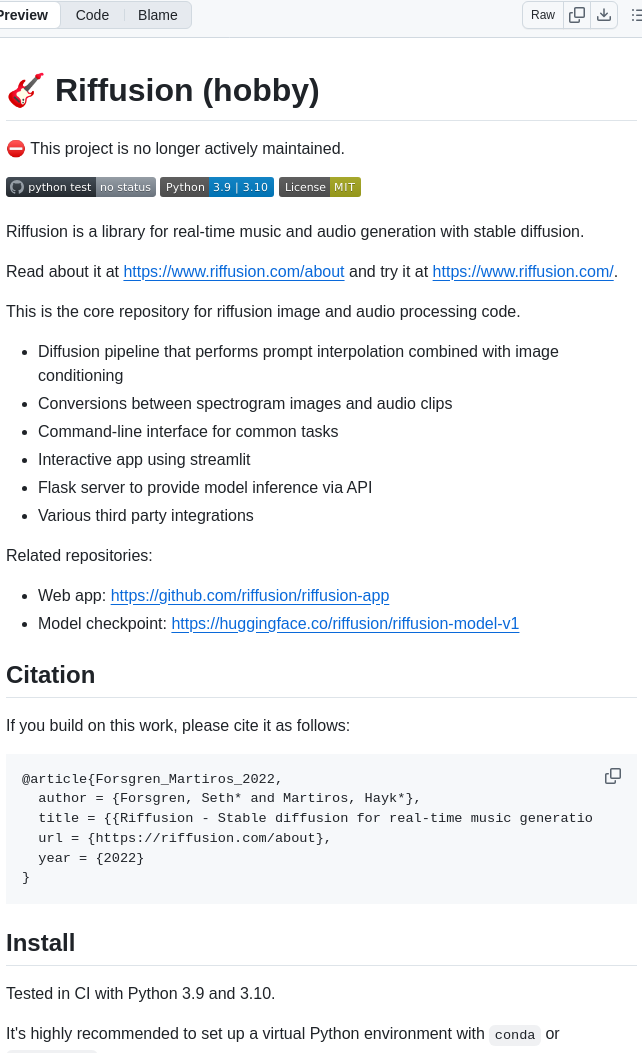Download the raw file icon
The height and width of the screenshot is (1053, 642).
(604, 15)
